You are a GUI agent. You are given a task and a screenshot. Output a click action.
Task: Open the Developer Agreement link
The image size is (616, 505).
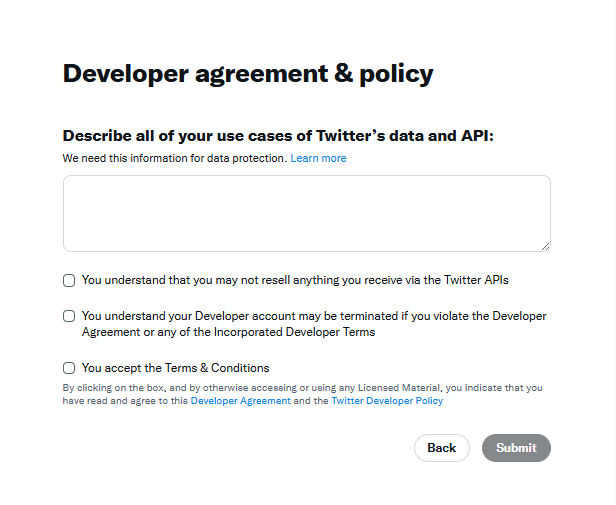pos(240,400)
